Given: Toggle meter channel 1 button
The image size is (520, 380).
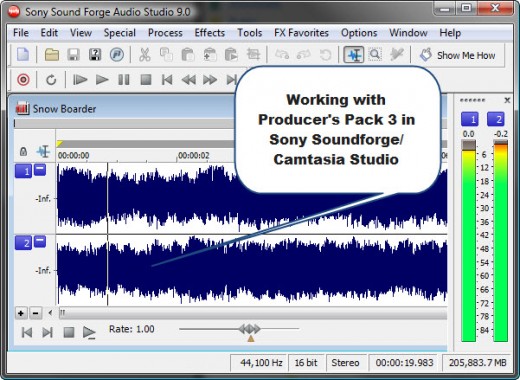Looking at the screenshot, I should (x=469, y=119).
